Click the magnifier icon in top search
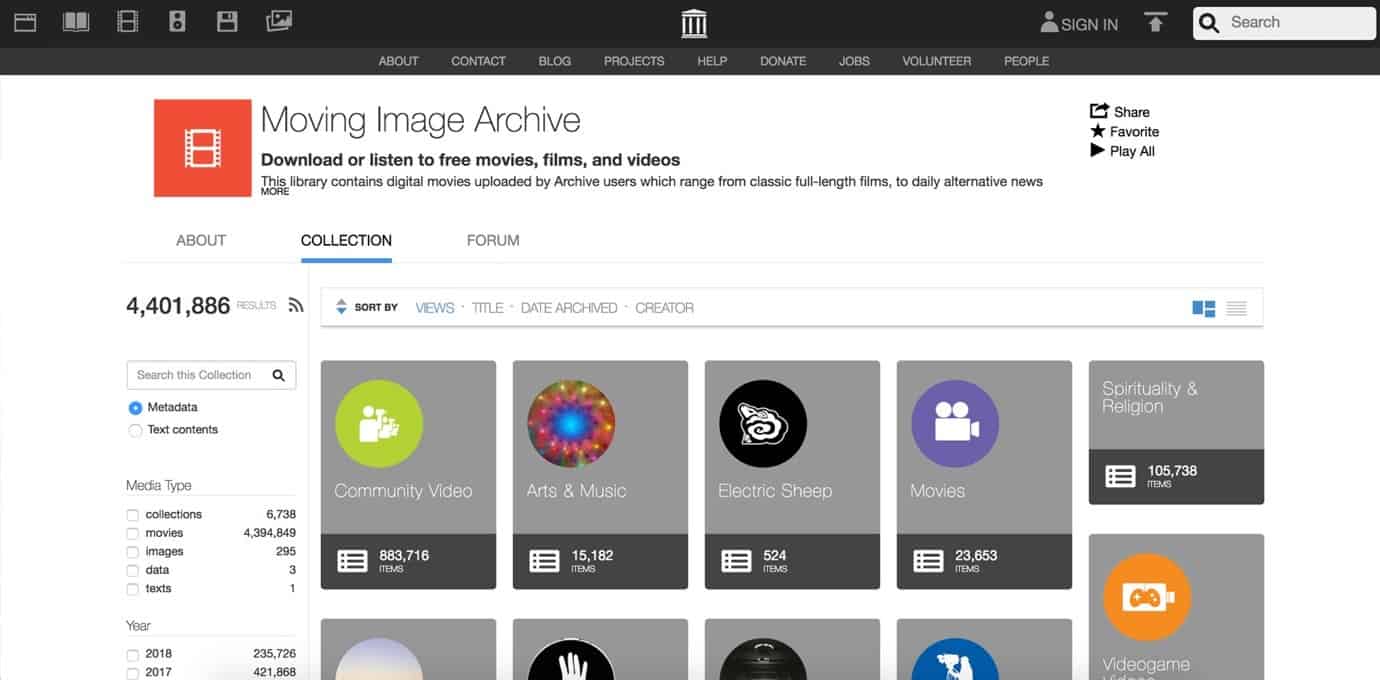Image resolution: width=1380 pixels, height=680 pixels. [x=1209, y=23]
